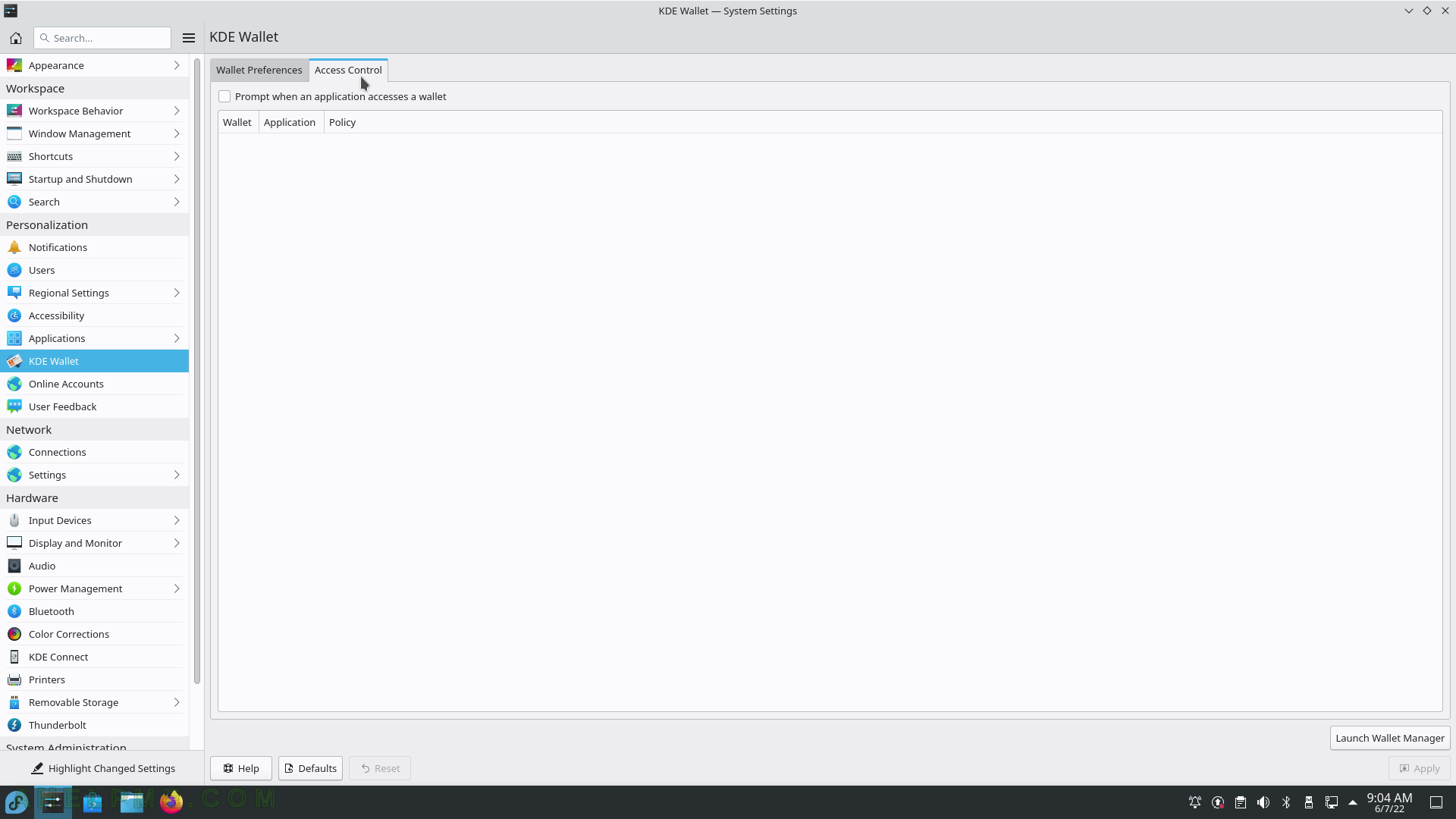The width and height of the screenshot is (1456, 819).
Task: Click the Printers icon
Action: [x=14, y=679]
